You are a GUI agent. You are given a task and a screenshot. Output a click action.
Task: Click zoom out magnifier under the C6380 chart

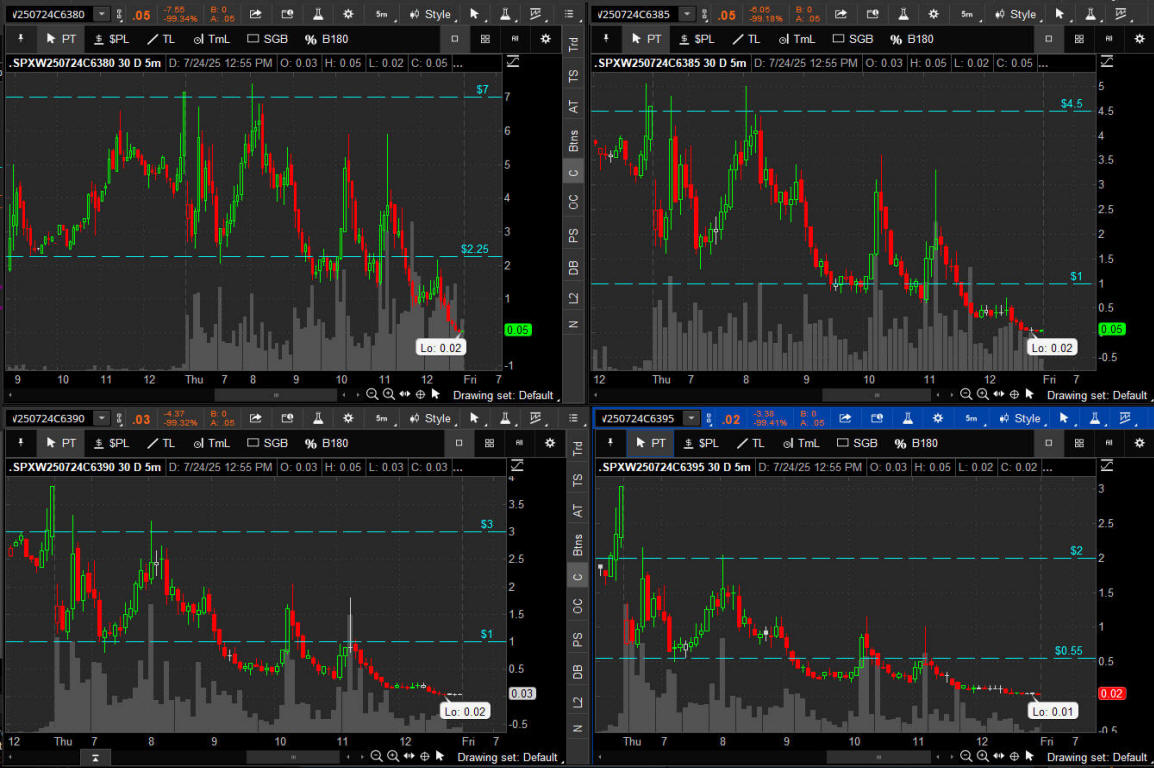coord(372,394)
